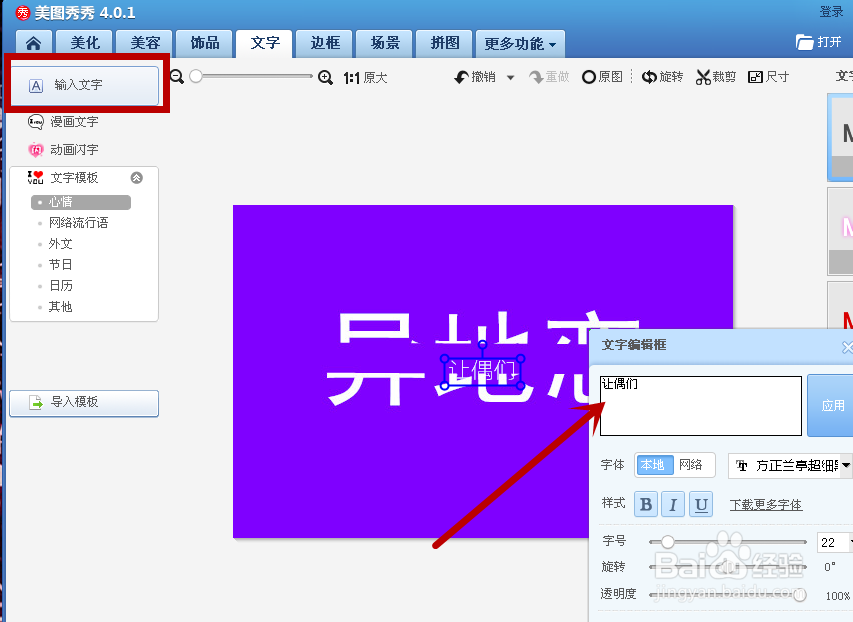Open the undo history dropdown arrow

(510, 76)
